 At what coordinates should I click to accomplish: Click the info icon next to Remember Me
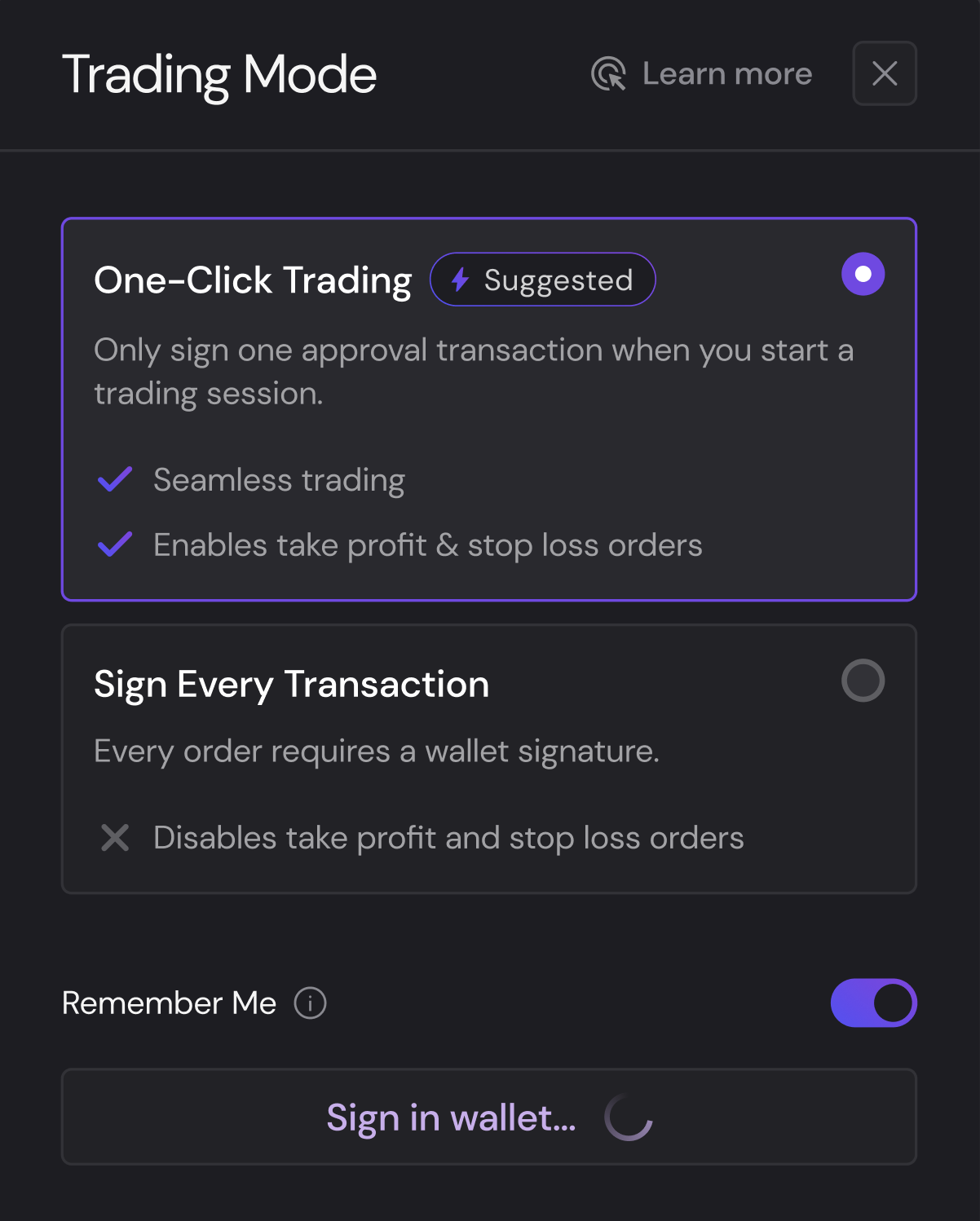tap(310, 1003)
